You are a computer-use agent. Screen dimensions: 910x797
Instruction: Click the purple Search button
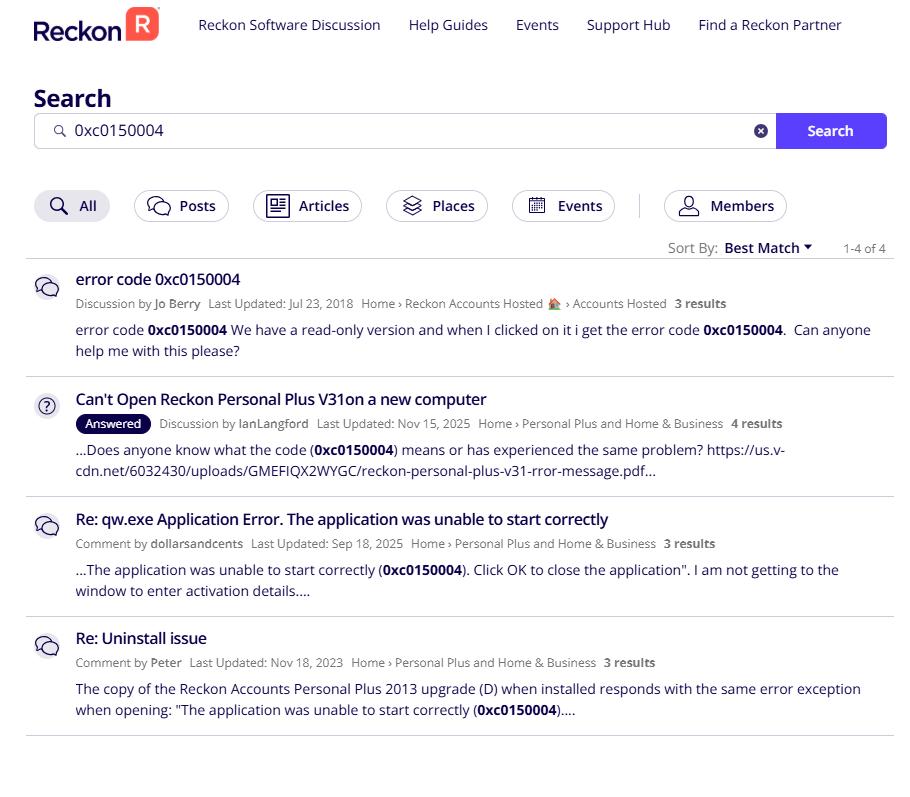831,131
